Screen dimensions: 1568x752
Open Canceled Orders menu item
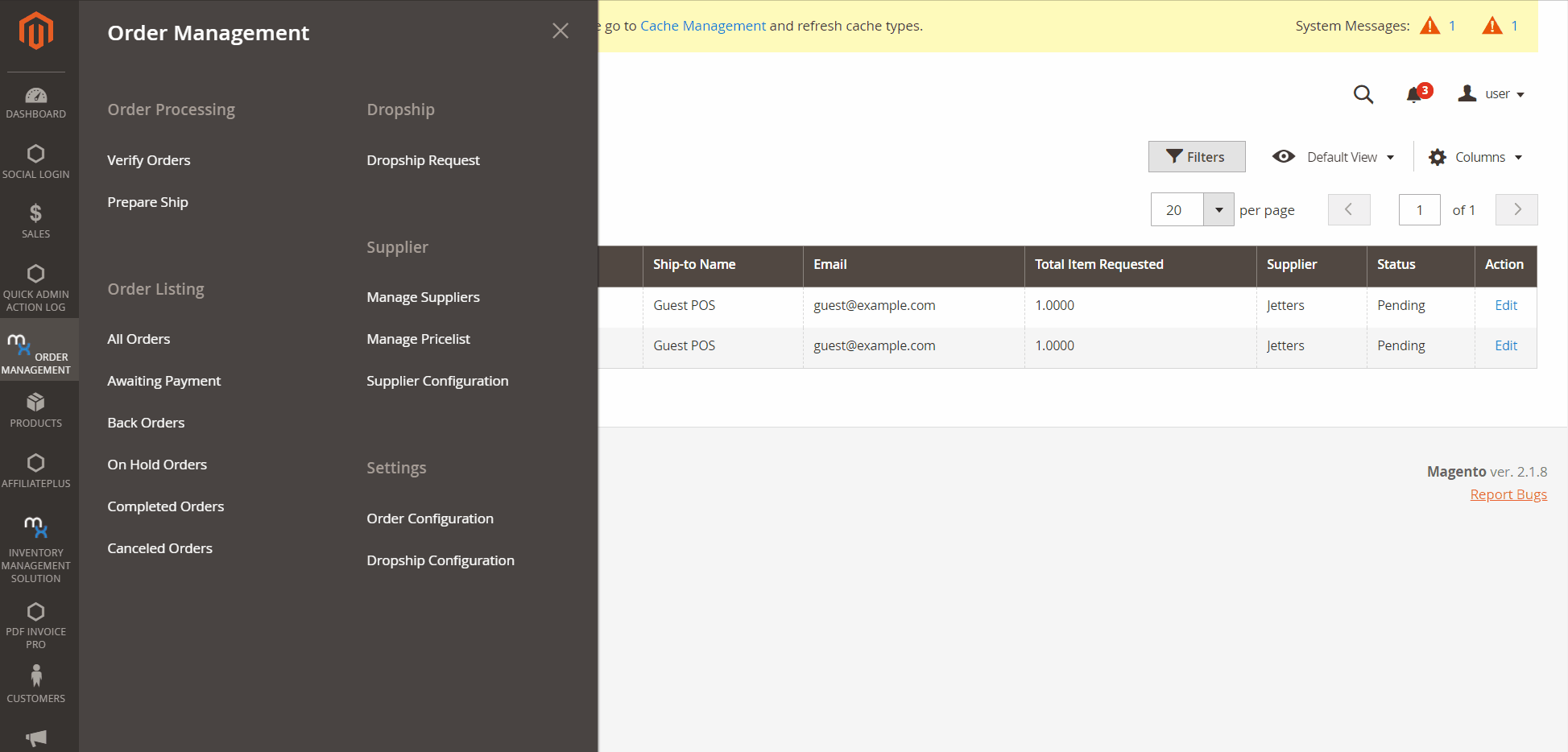point(159,548)
